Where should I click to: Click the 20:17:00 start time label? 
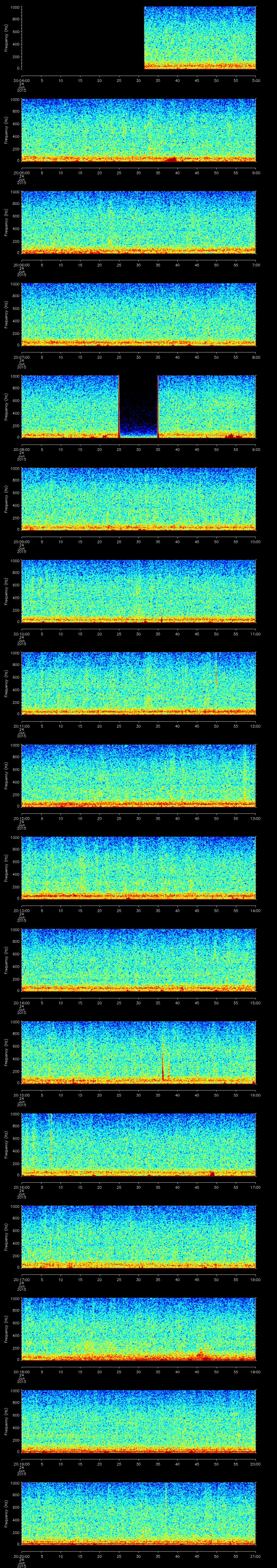(x=21, y=1279)
